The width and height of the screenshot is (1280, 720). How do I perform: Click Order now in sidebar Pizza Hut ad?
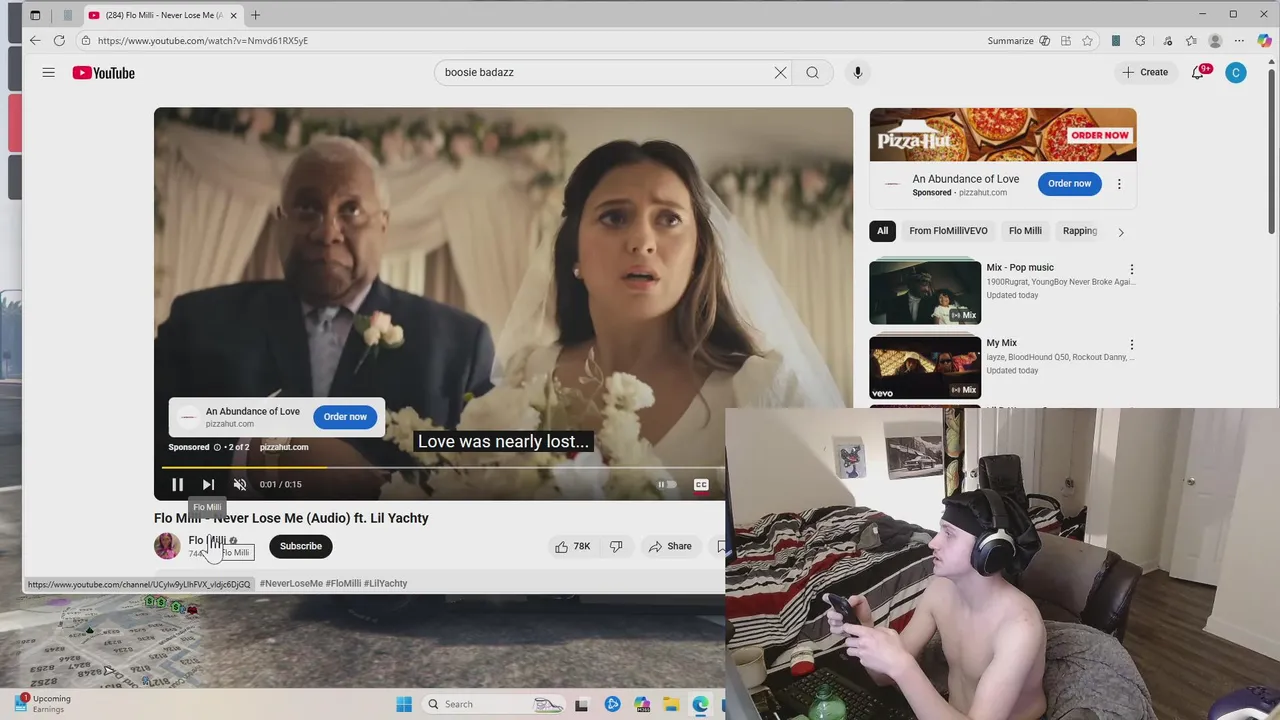(1069, 183)
